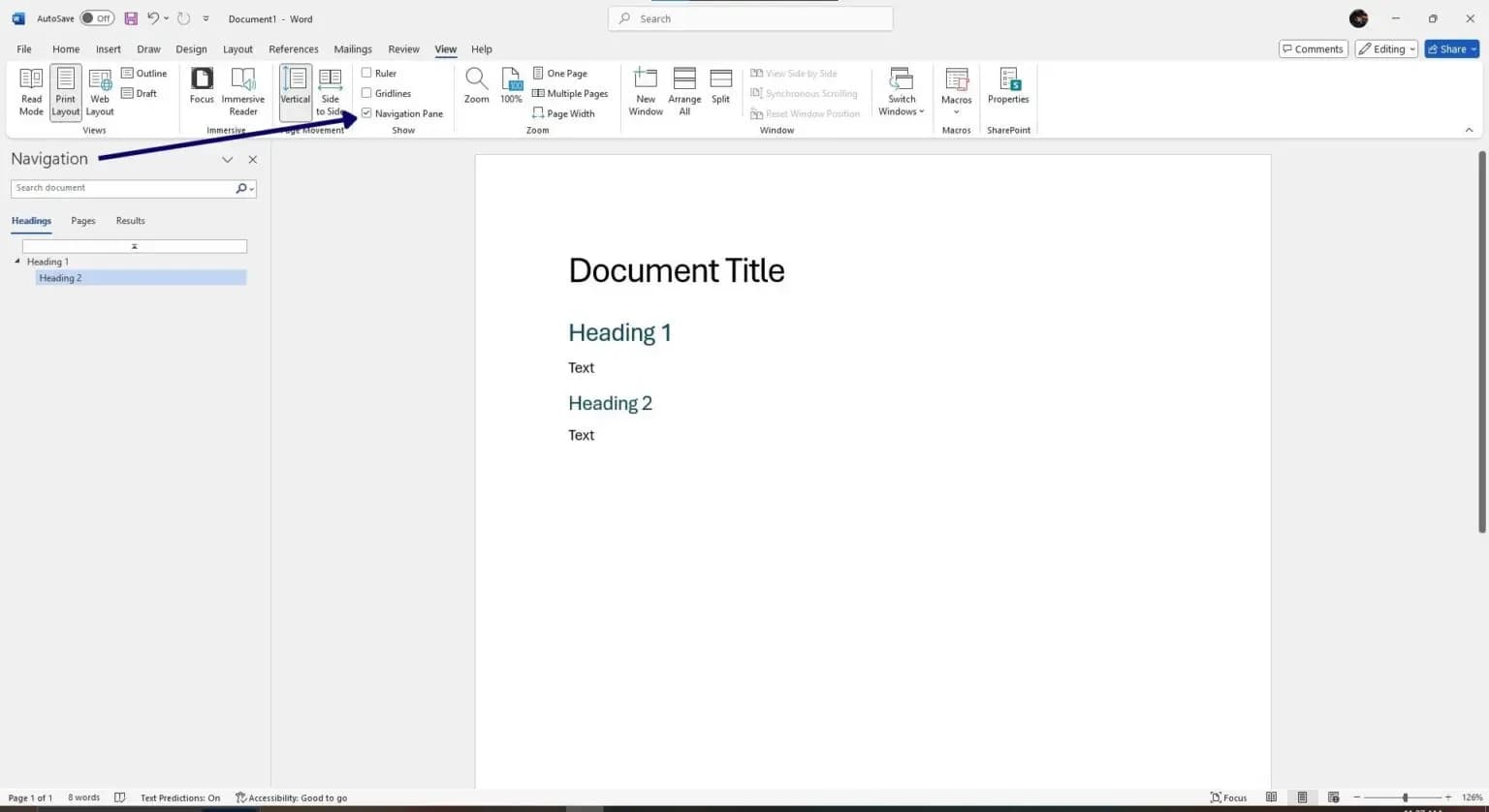Viewport: 1489px width, 812px height.
Task: Adjust the zoom slider handle
Action: coord(1405,797)
